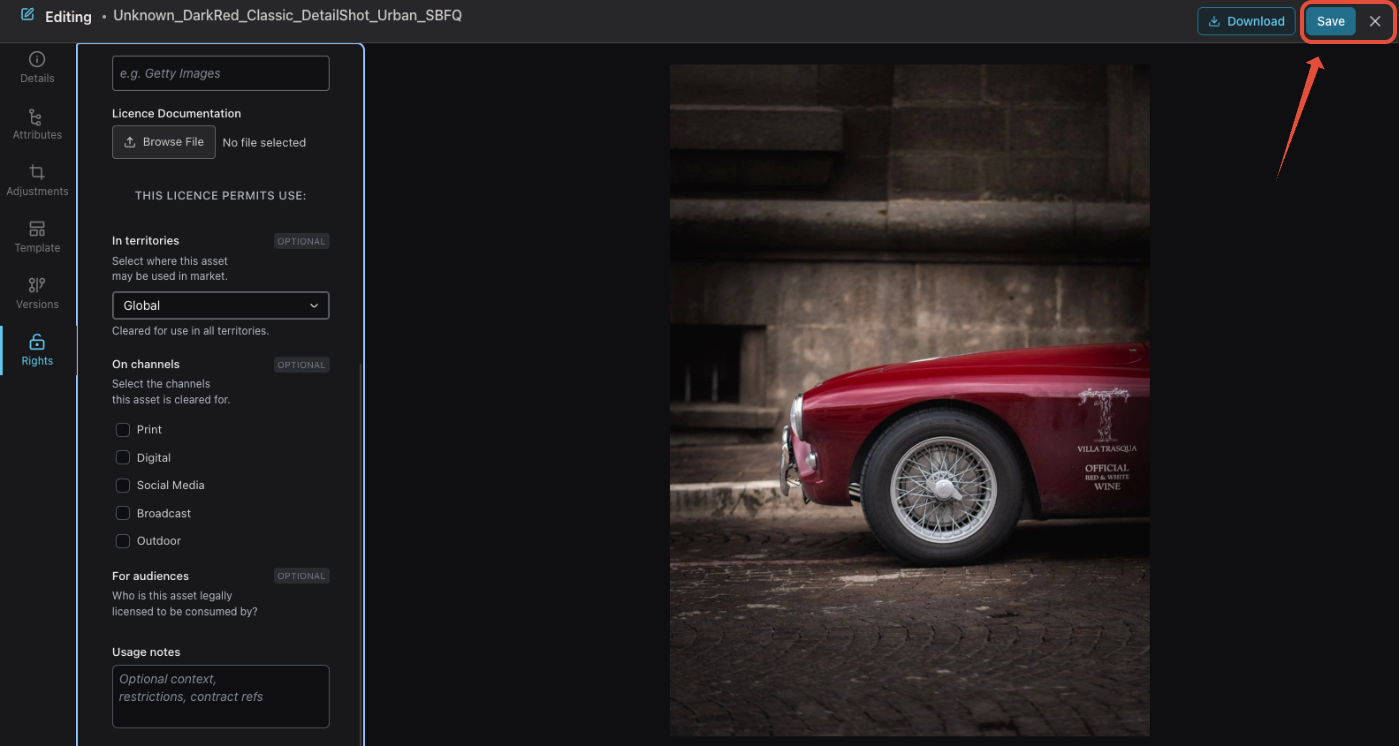Click the Attributes tree icon
This screenshot has width=1399, height=746.
click(x=37, y=116)
